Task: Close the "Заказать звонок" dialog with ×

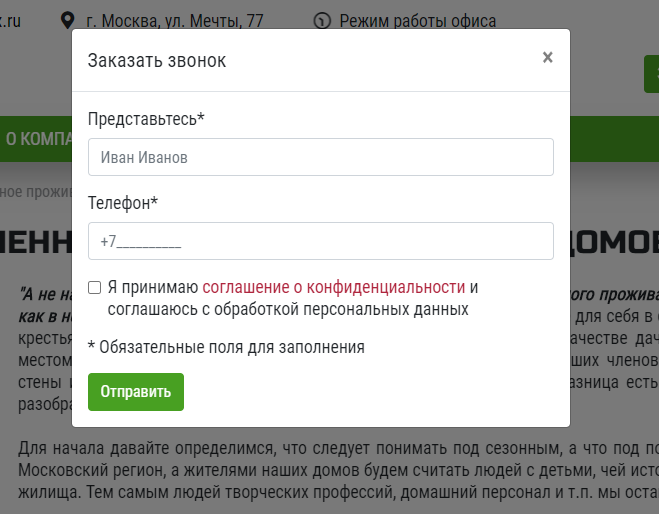Action: click(547, 58)
